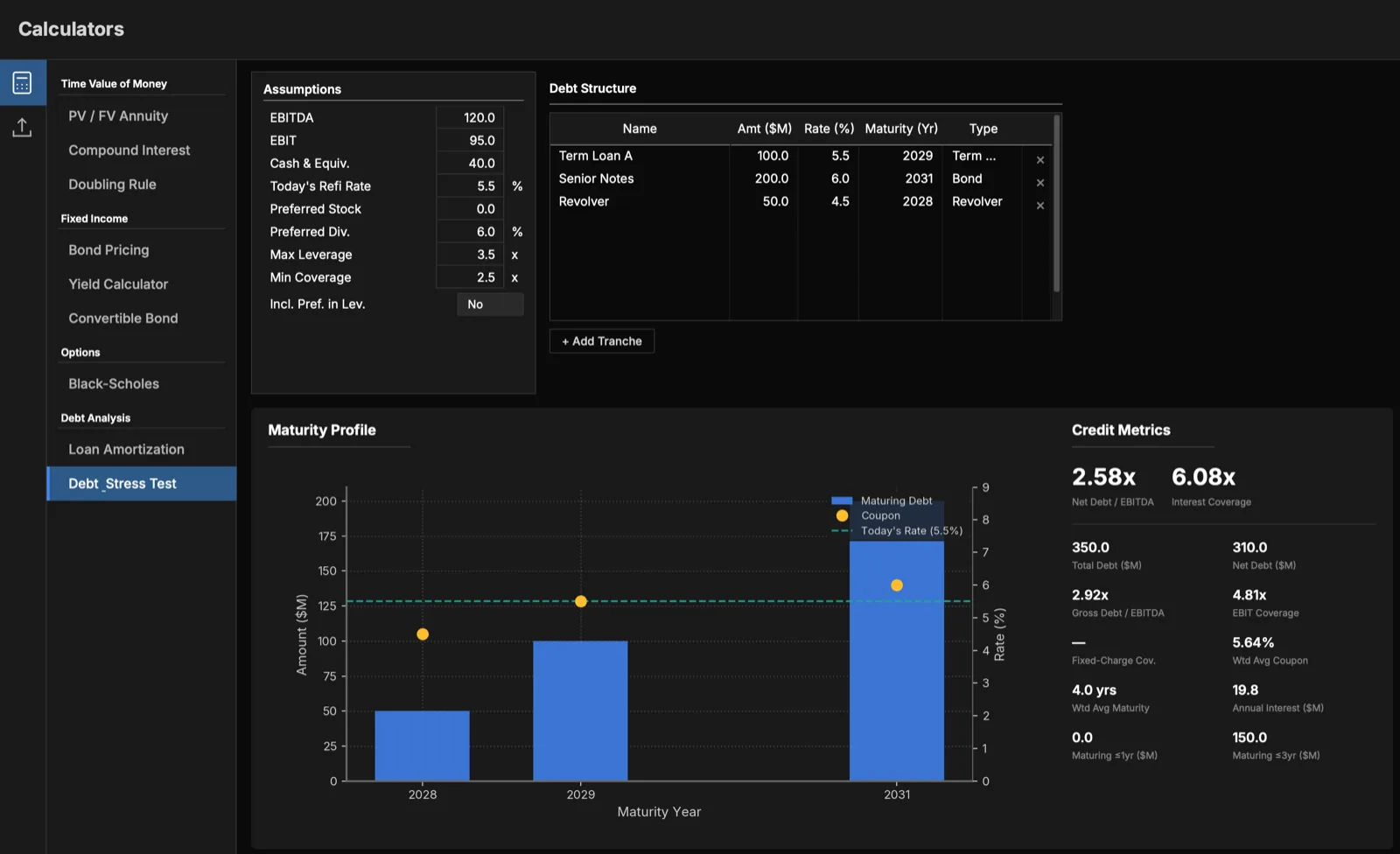Select the Senior Notes name cell
This screenshot has width=1400, height=854.
640,178
